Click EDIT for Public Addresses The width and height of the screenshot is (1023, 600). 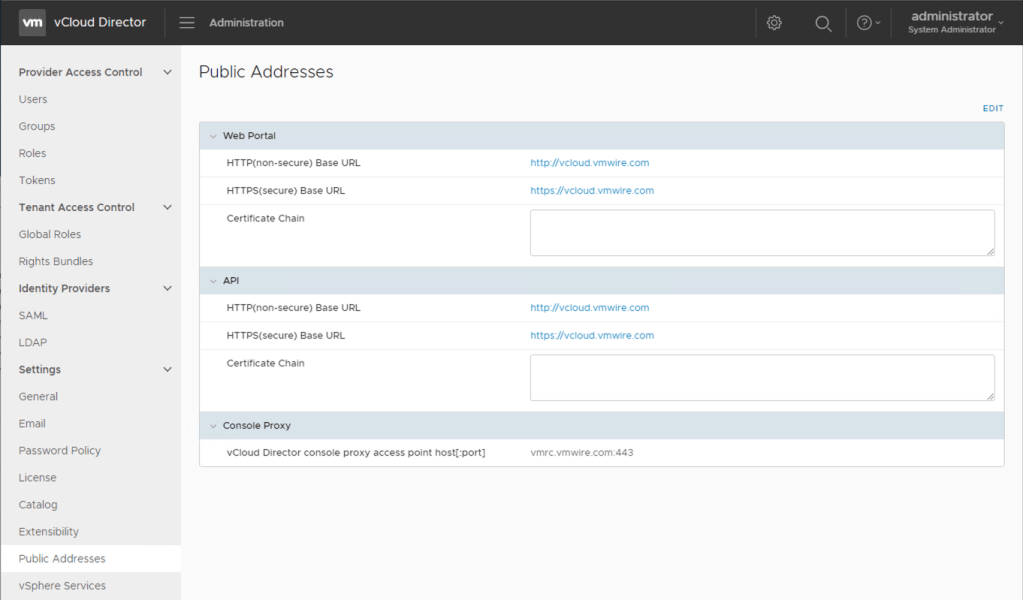[x=992, y=108]
